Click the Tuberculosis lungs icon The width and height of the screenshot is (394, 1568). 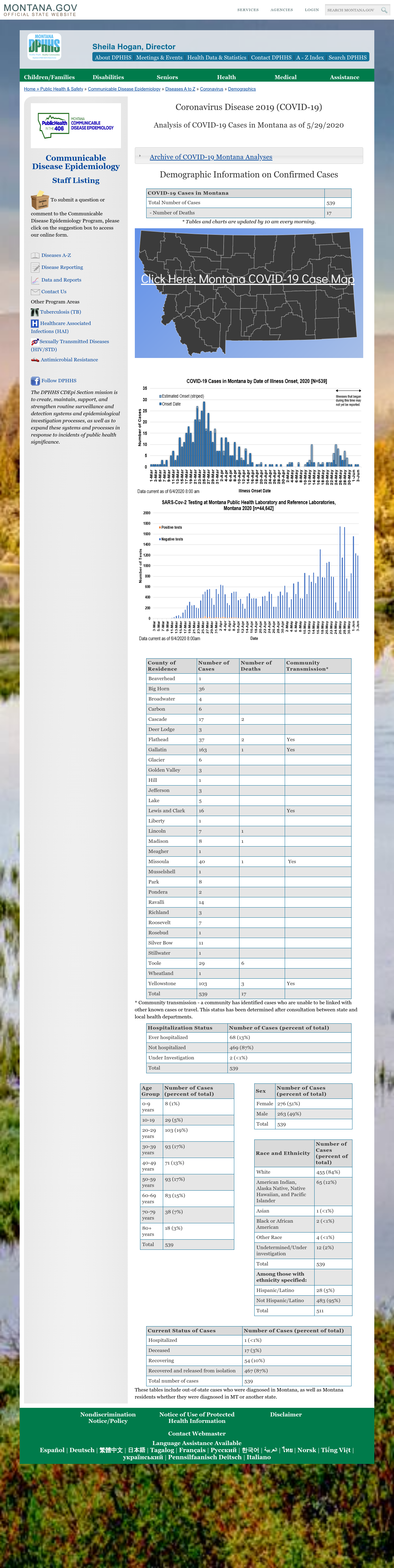tap(35, 312)
